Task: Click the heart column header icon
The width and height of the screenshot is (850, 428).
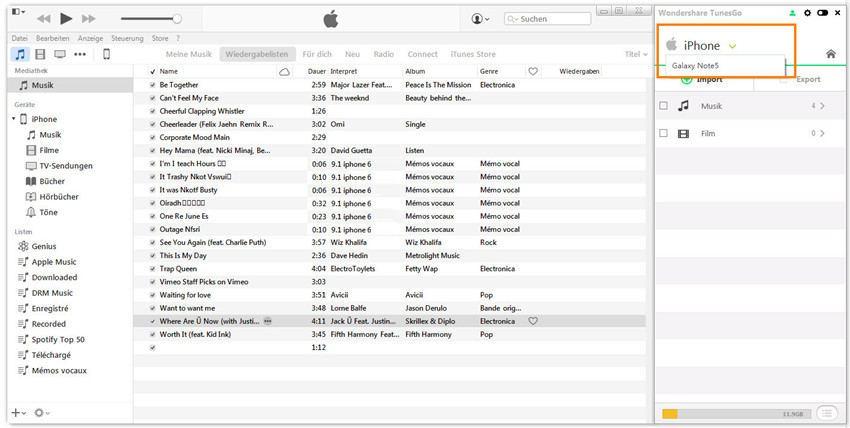Action: coord(533,72)
